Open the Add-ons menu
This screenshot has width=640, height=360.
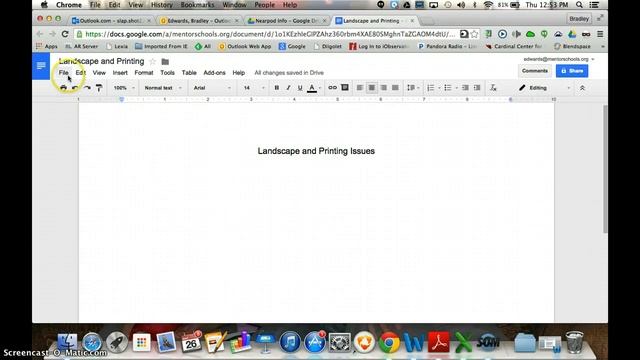click(214, 73)
